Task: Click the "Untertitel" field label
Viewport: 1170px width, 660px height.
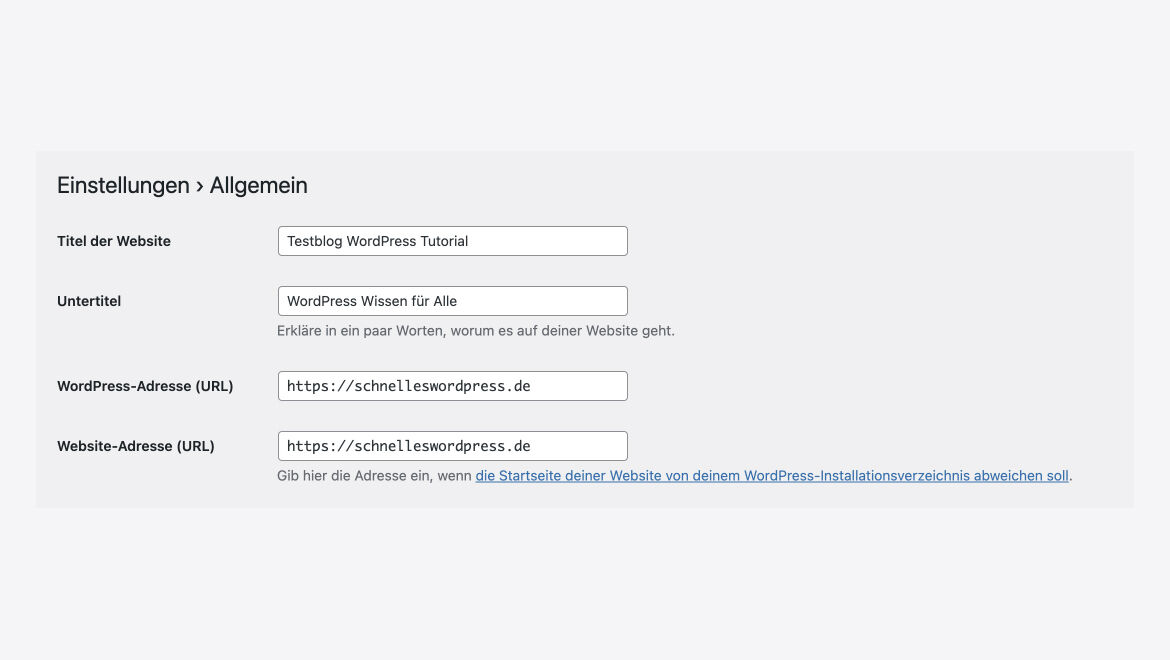Action: tap(89, 301)
